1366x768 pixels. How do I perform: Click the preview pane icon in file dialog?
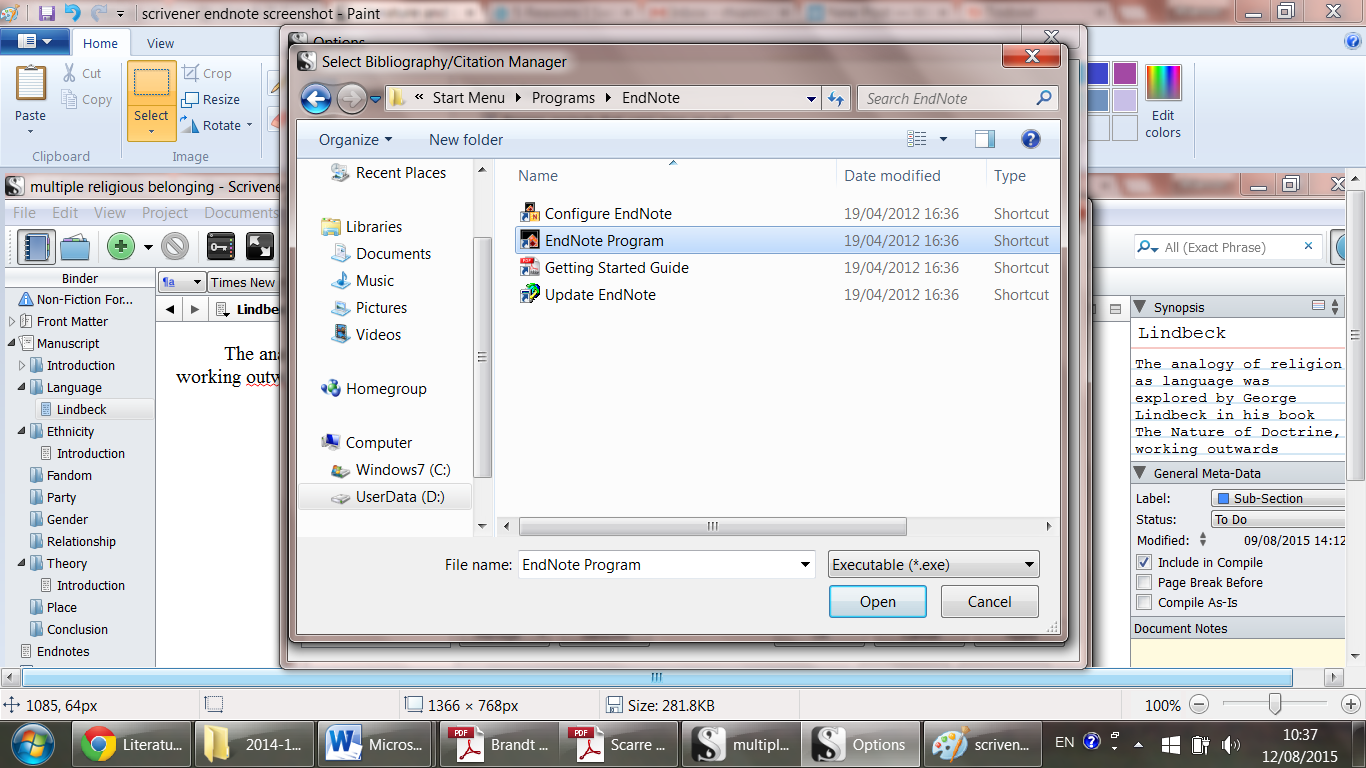(985, 139)
